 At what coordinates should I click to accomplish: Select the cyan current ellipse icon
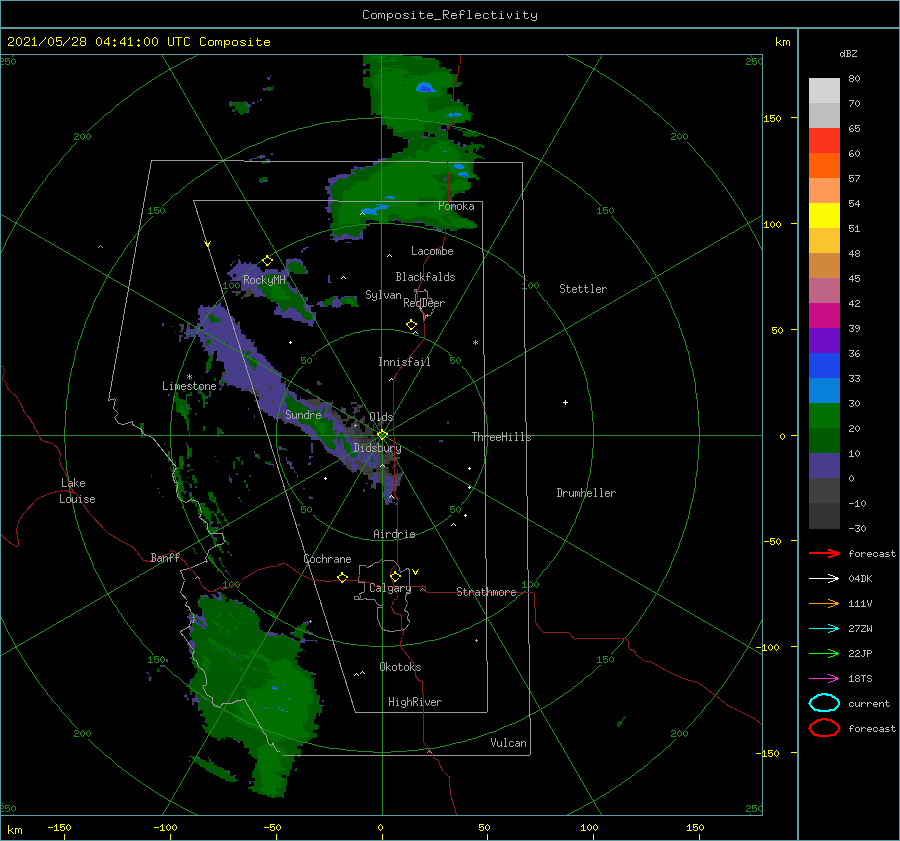[x=824, y=703]
